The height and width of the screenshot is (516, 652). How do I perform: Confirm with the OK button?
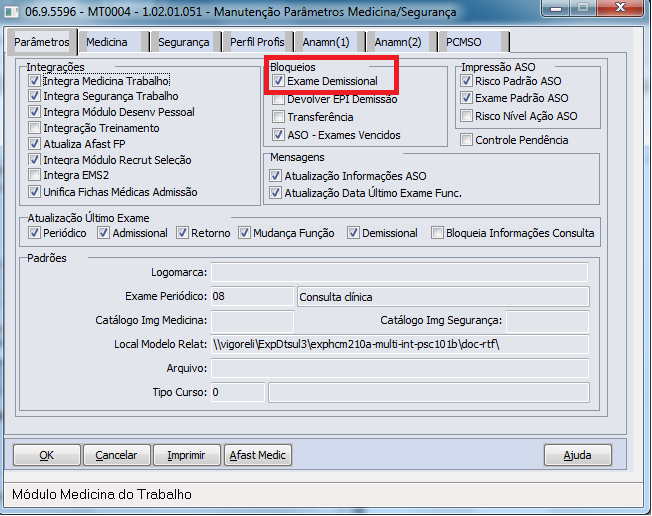47,455
